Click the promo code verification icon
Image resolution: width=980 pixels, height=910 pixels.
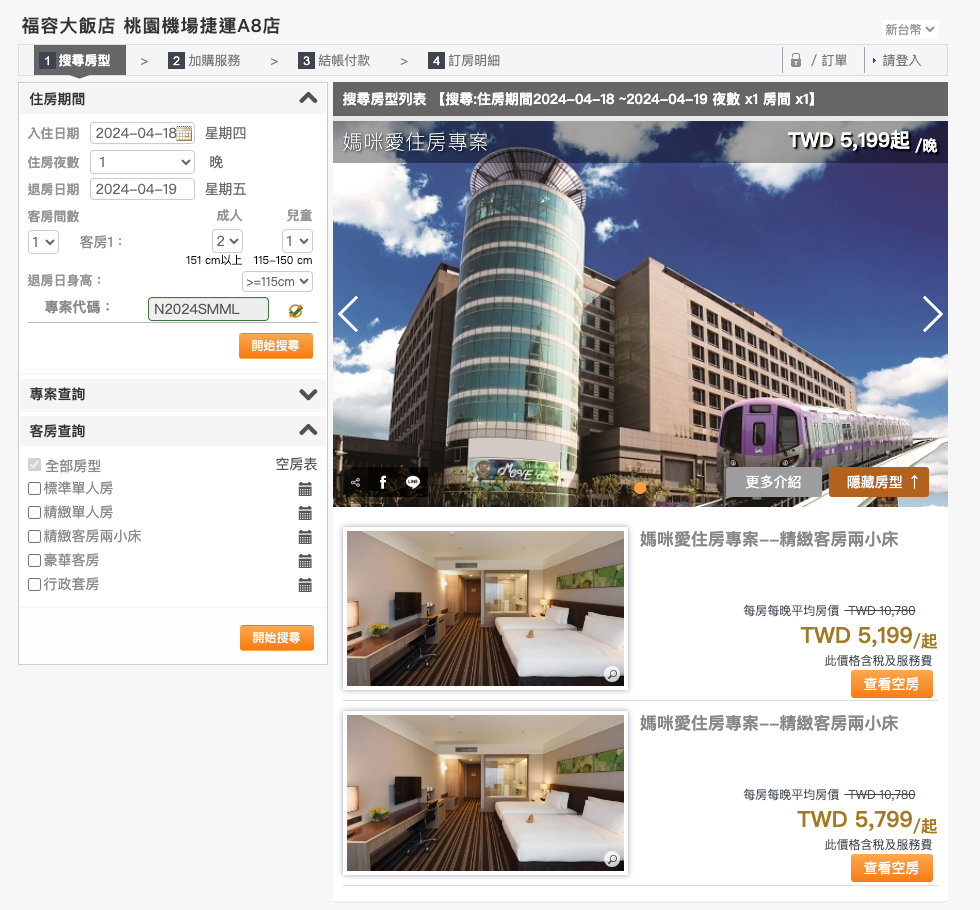point(296,310)
